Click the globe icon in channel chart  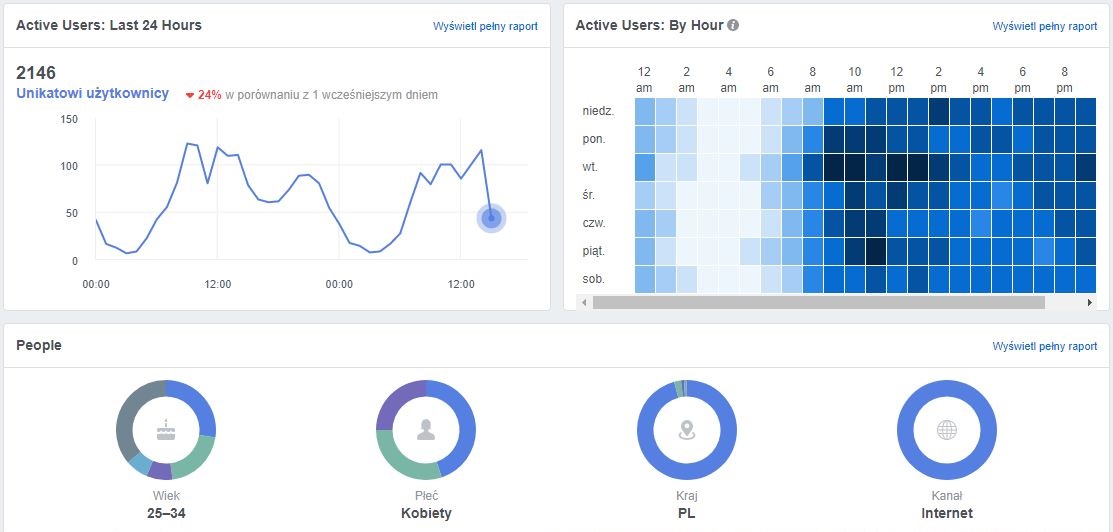tap(947, 430)
